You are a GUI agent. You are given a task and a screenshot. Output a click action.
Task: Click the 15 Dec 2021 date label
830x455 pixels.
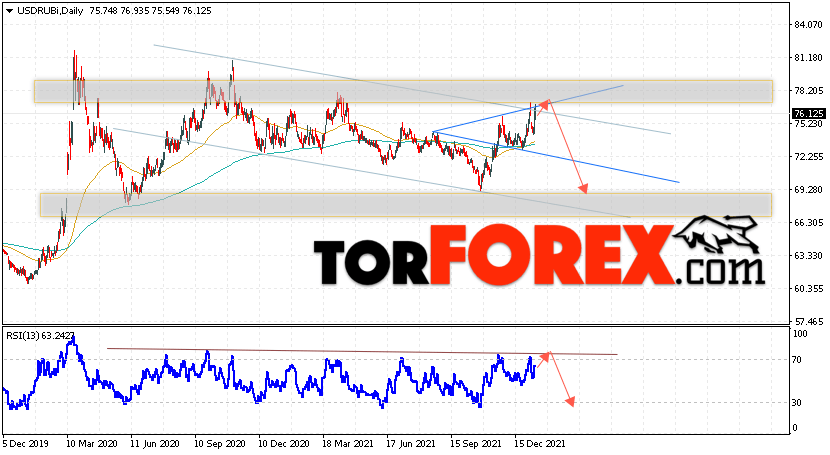(539, 443)
